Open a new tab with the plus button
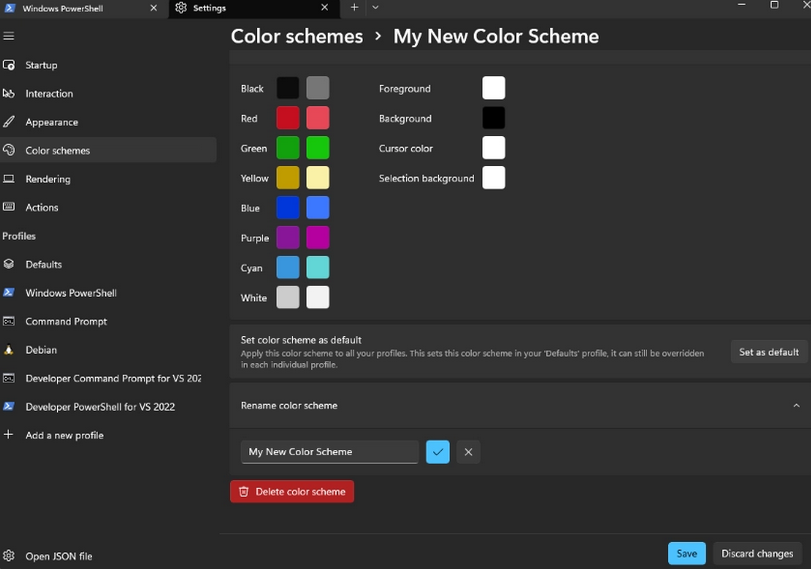 click(x=354, y=8)
